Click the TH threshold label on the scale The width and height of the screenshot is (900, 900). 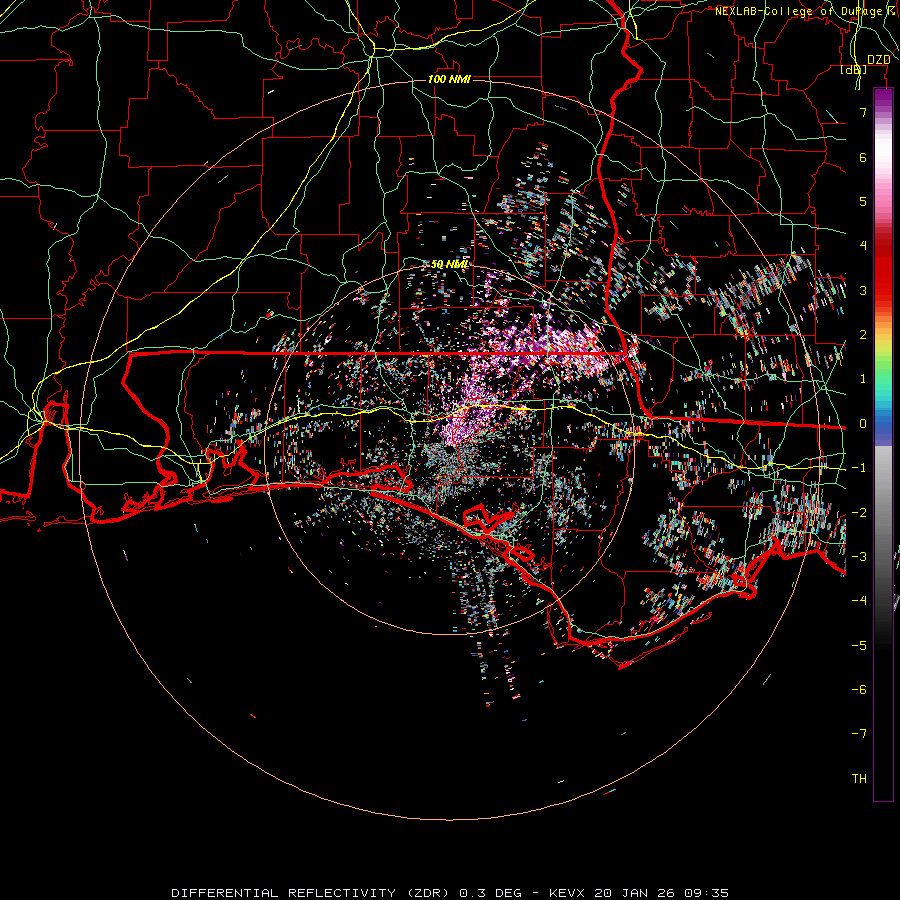tap(859, 779)
